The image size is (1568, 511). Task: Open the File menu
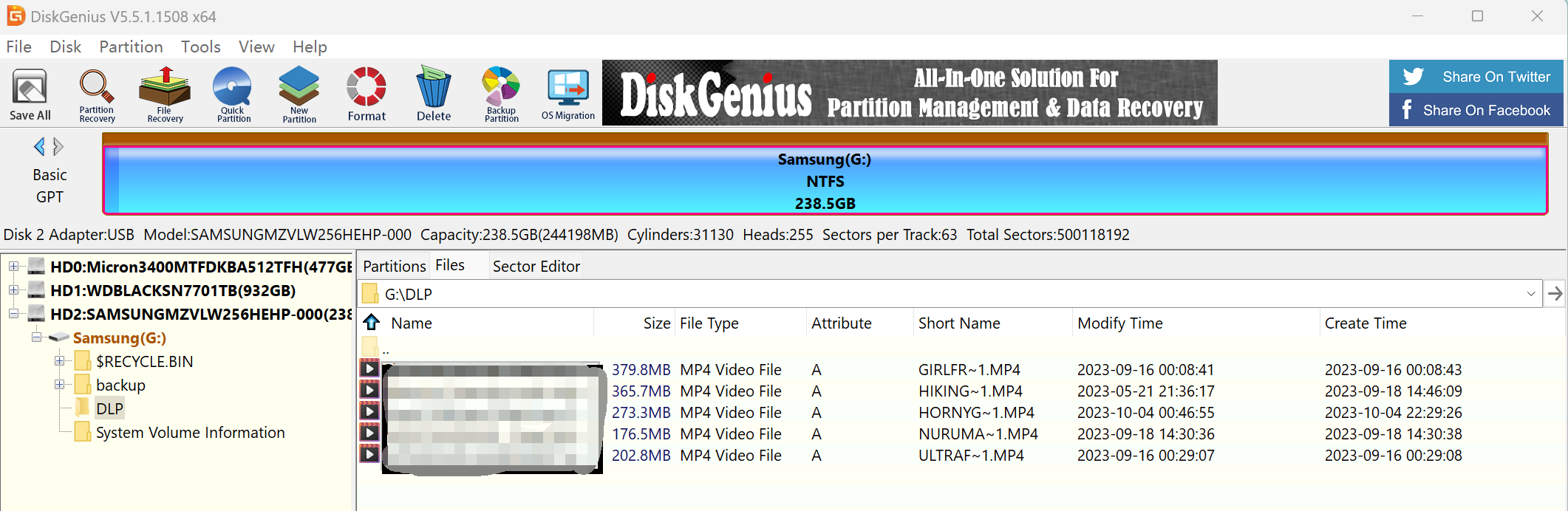click(x=19, y=47)
